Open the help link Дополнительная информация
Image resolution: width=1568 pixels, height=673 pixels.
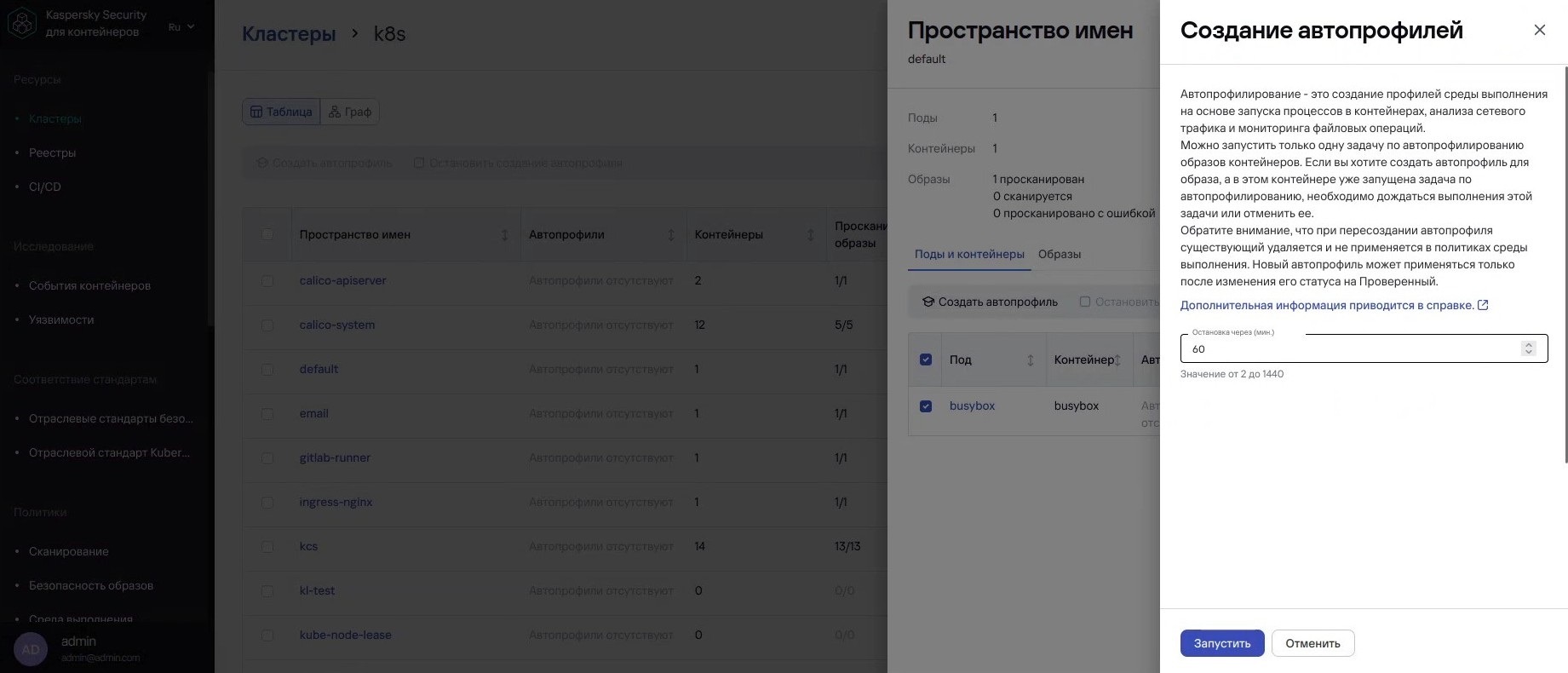pyautogui.click(x=1327, y=305)
